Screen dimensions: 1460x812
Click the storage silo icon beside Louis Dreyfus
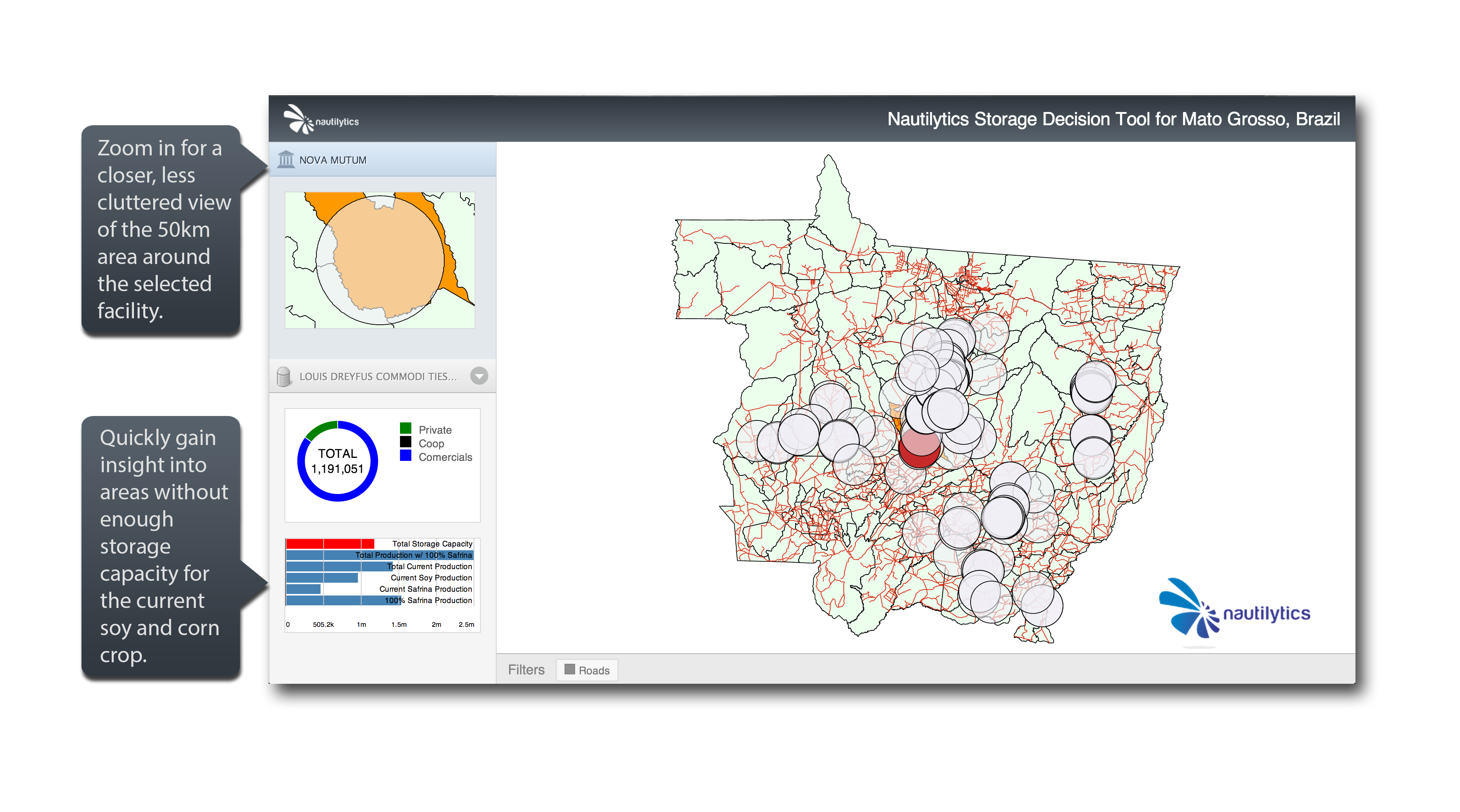[x=283, y=376]
